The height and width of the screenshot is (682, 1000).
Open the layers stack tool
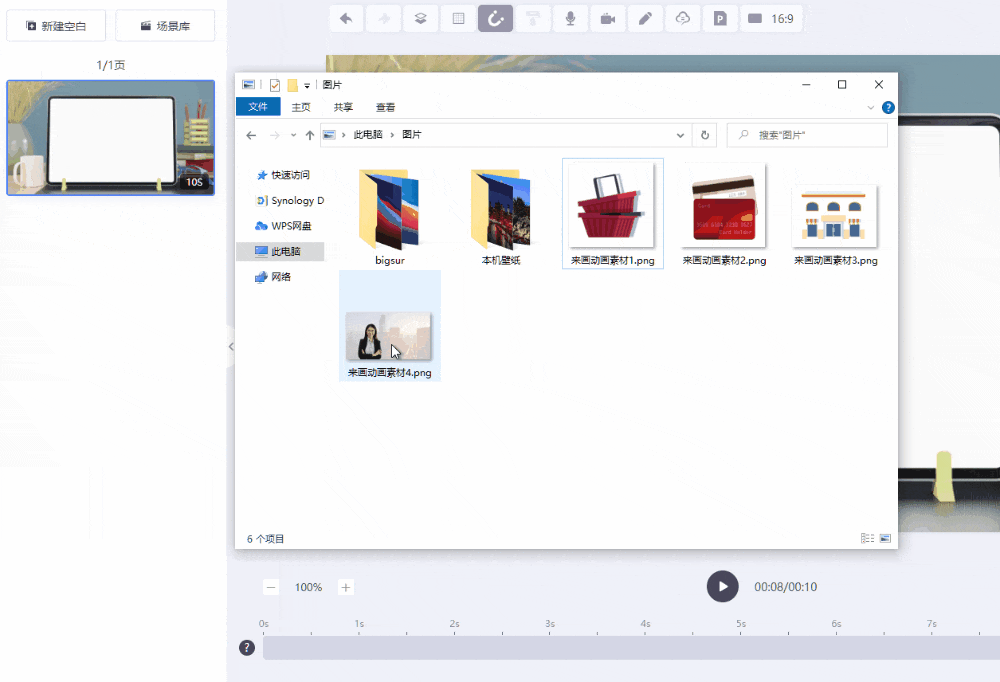[x=421, y=18]
